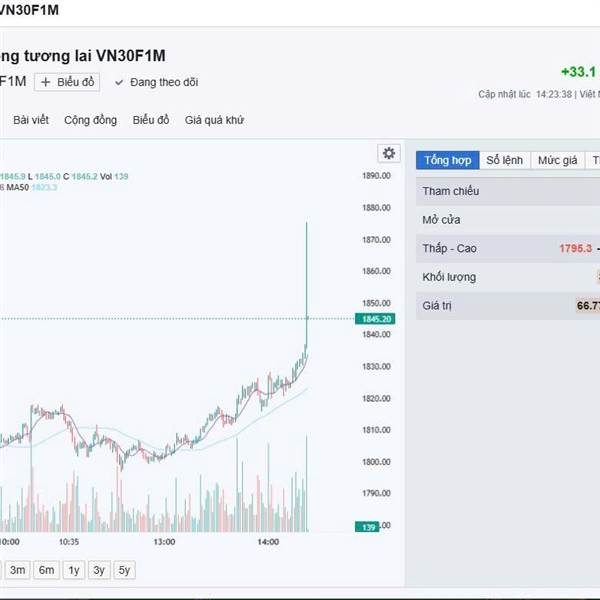Click the plus icon on Biểu đồ button
600x600 pixels.
click(x=46, y=82)
